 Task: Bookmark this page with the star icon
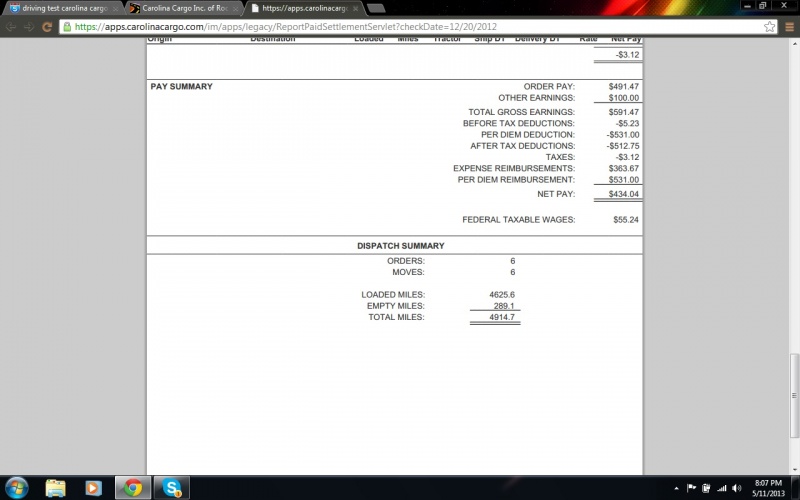coord(768,27)
